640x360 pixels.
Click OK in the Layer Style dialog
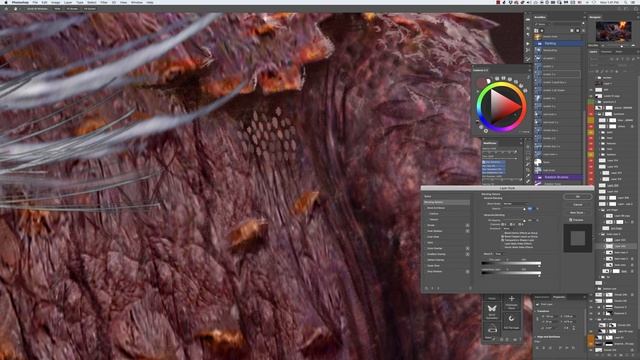pyautogui.click(x=578, y=197)
